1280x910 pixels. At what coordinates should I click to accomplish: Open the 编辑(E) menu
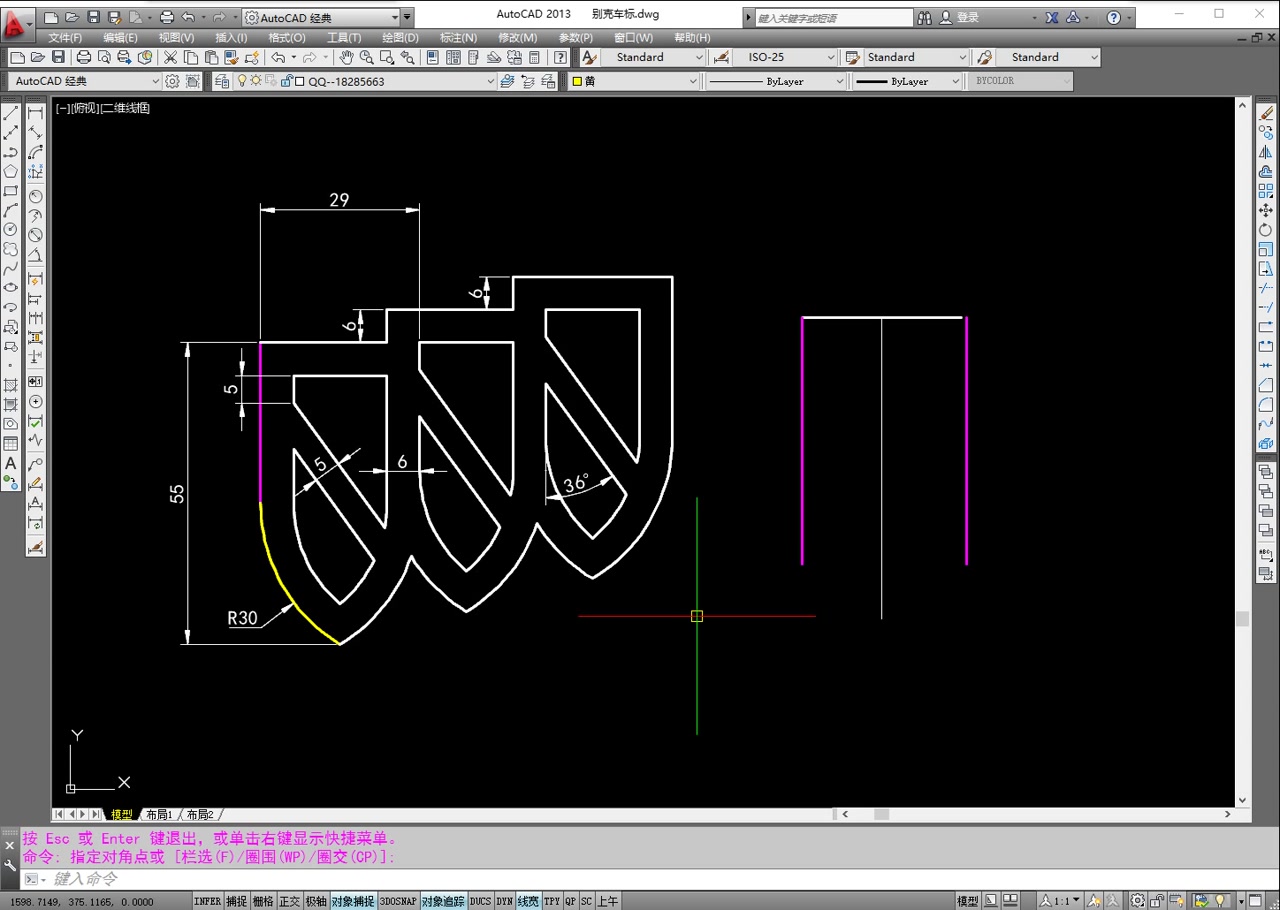tap(121, 38)
